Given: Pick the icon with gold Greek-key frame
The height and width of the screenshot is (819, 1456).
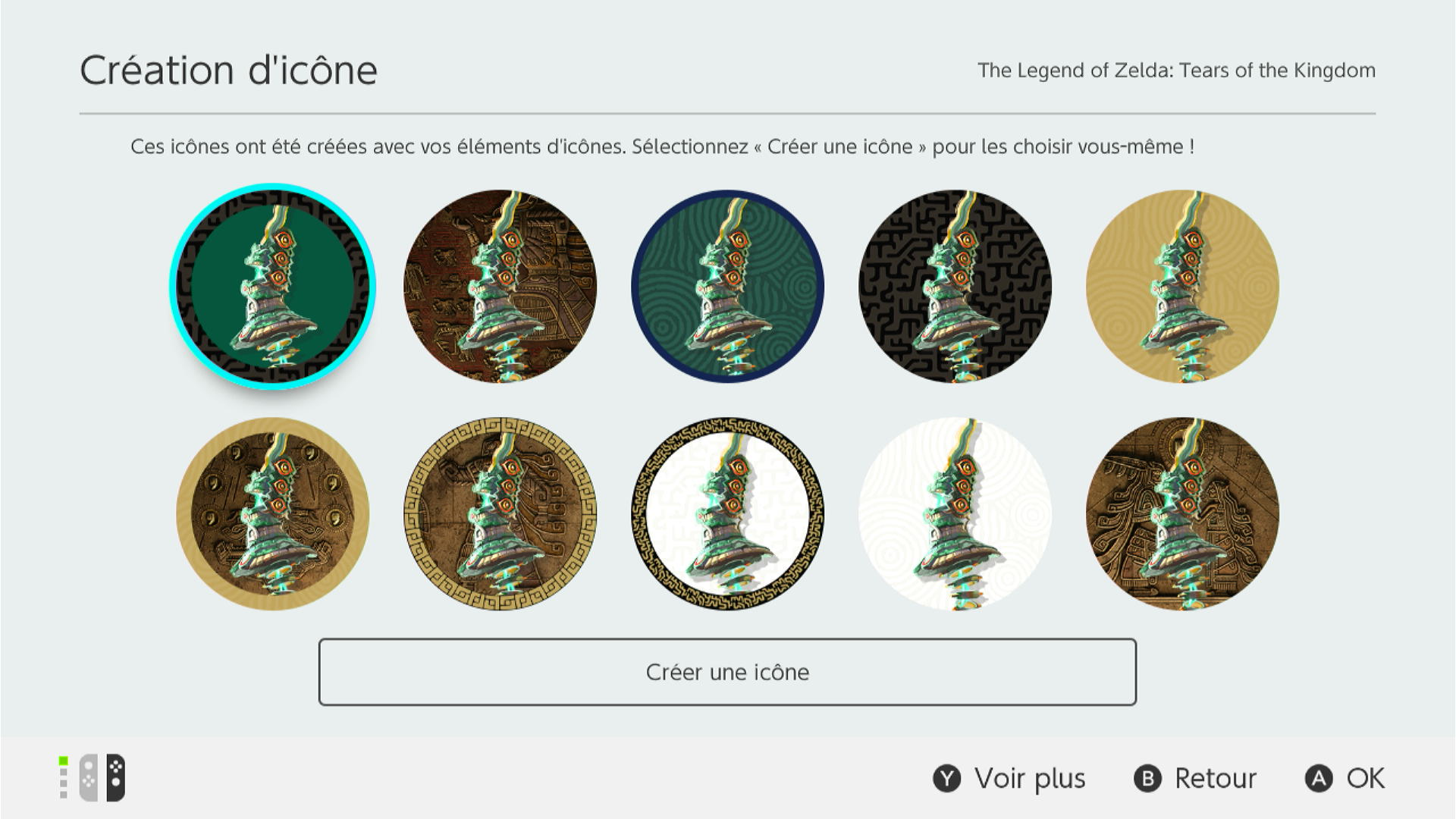Looking at the screenshot, I should pos(500,514).
